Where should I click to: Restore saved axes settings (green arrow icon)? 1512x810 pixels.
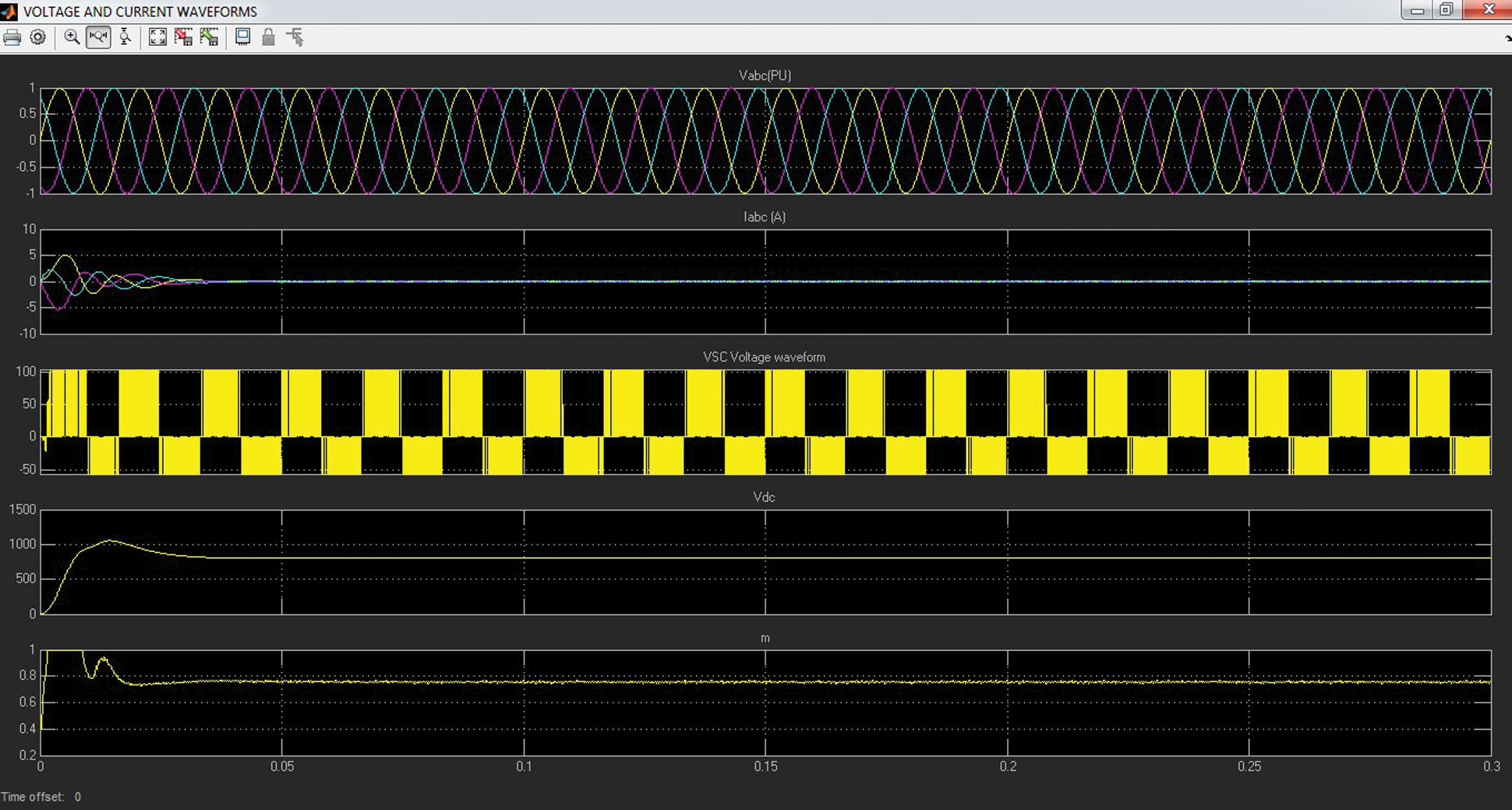tap(209, 37)
